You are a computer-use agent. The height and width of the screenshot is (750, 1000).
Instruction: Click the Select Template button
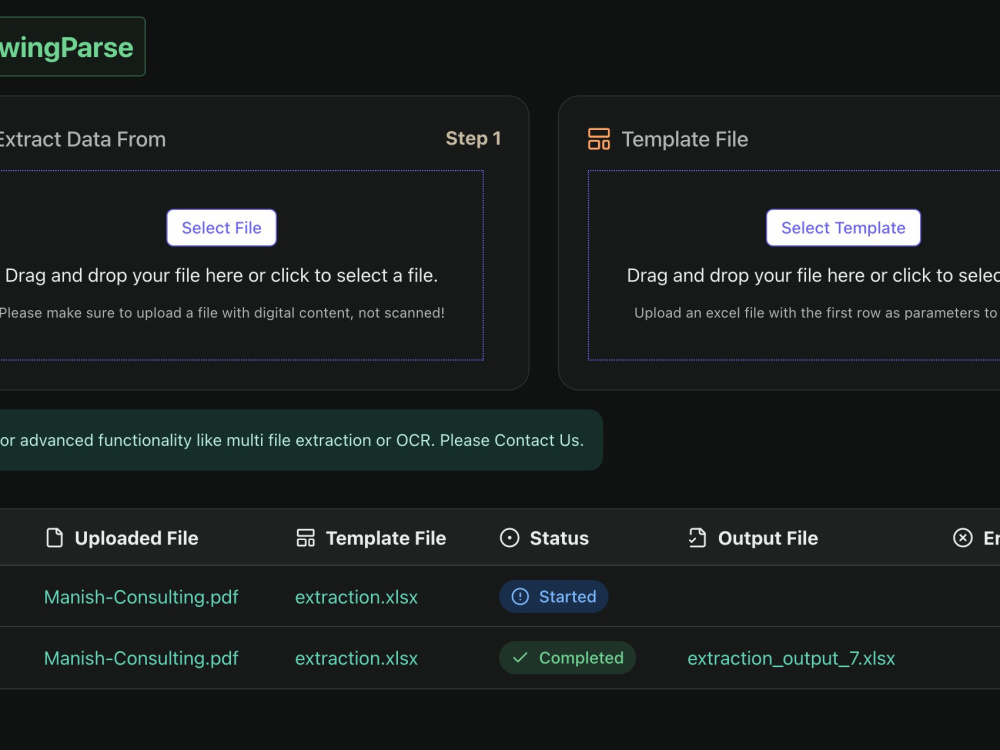pos(843,228)
